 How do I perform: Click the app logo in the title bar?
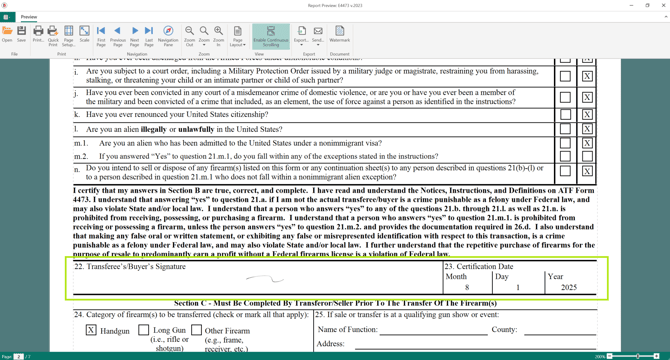[x=4, y=5]
